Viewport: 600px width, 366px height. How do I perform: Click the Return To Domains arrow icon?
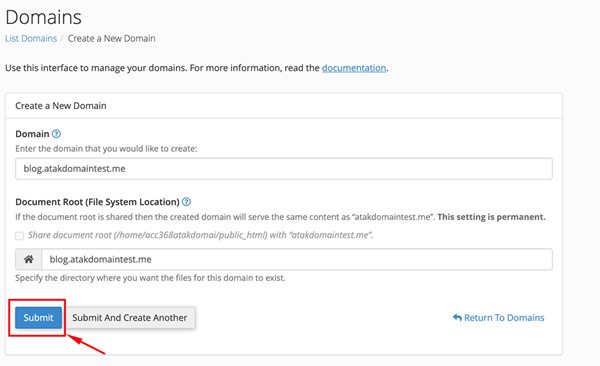(x=457, y=317)
